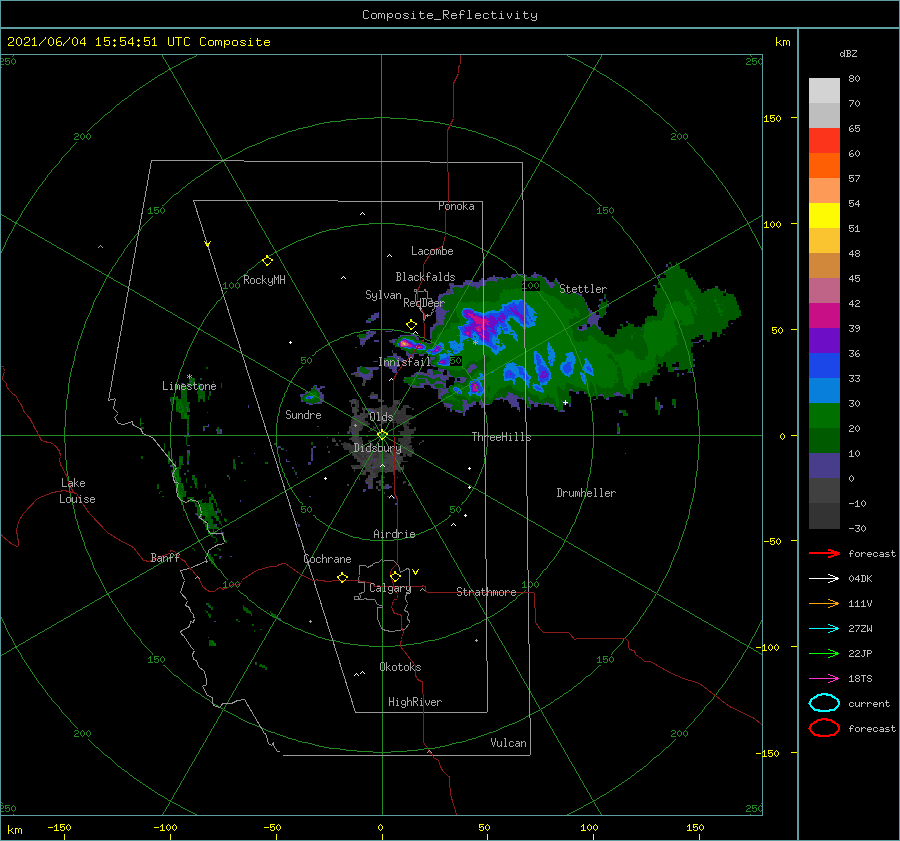Viewport: 900px width, 841px height.
Task: Click the Banff city label
Action: [x=165, y=558]
